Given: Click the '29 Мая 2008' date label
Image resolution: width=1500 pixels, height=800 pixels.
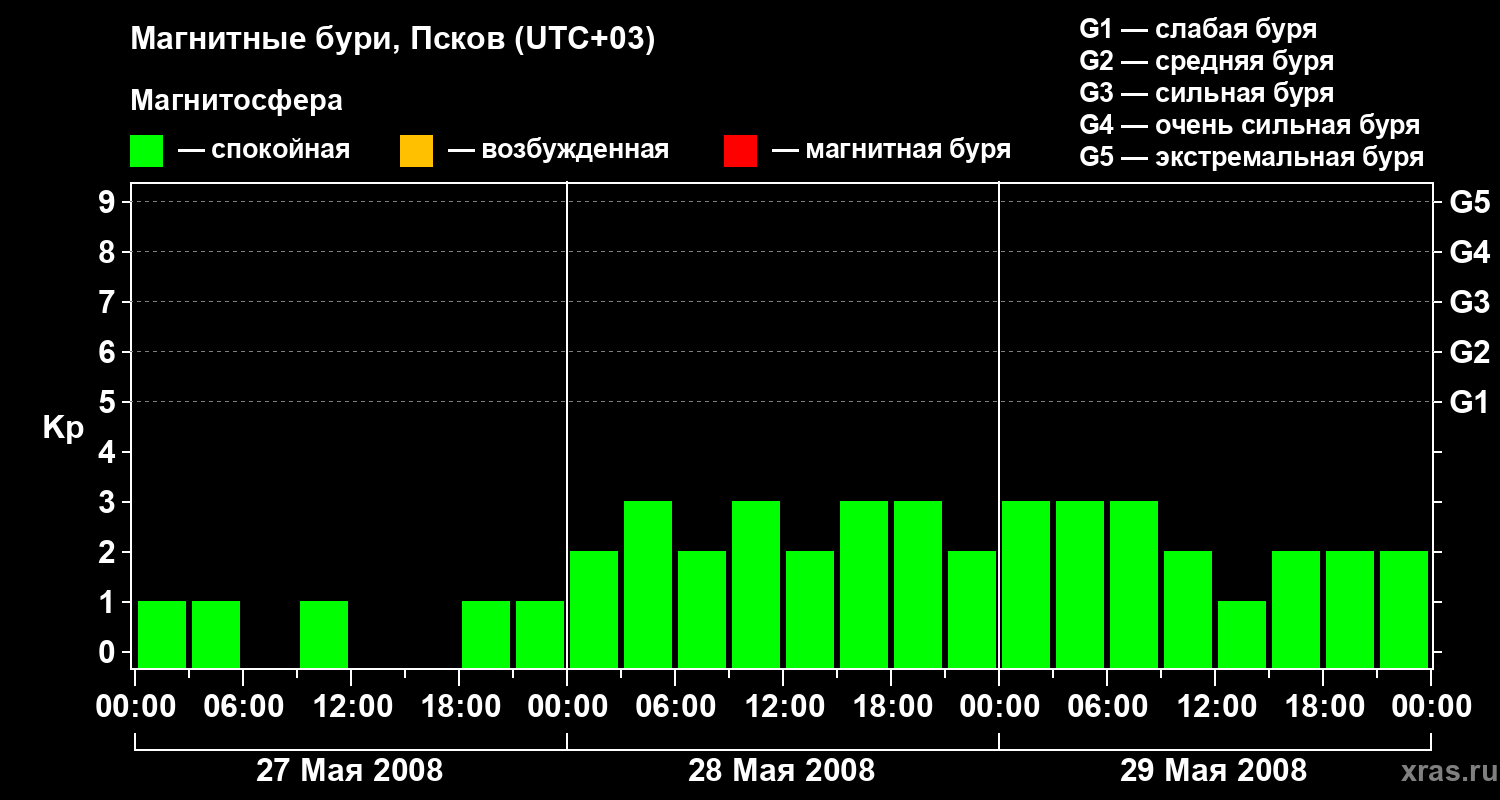Looking at the screenshot, I should [x=1214, y=771].
